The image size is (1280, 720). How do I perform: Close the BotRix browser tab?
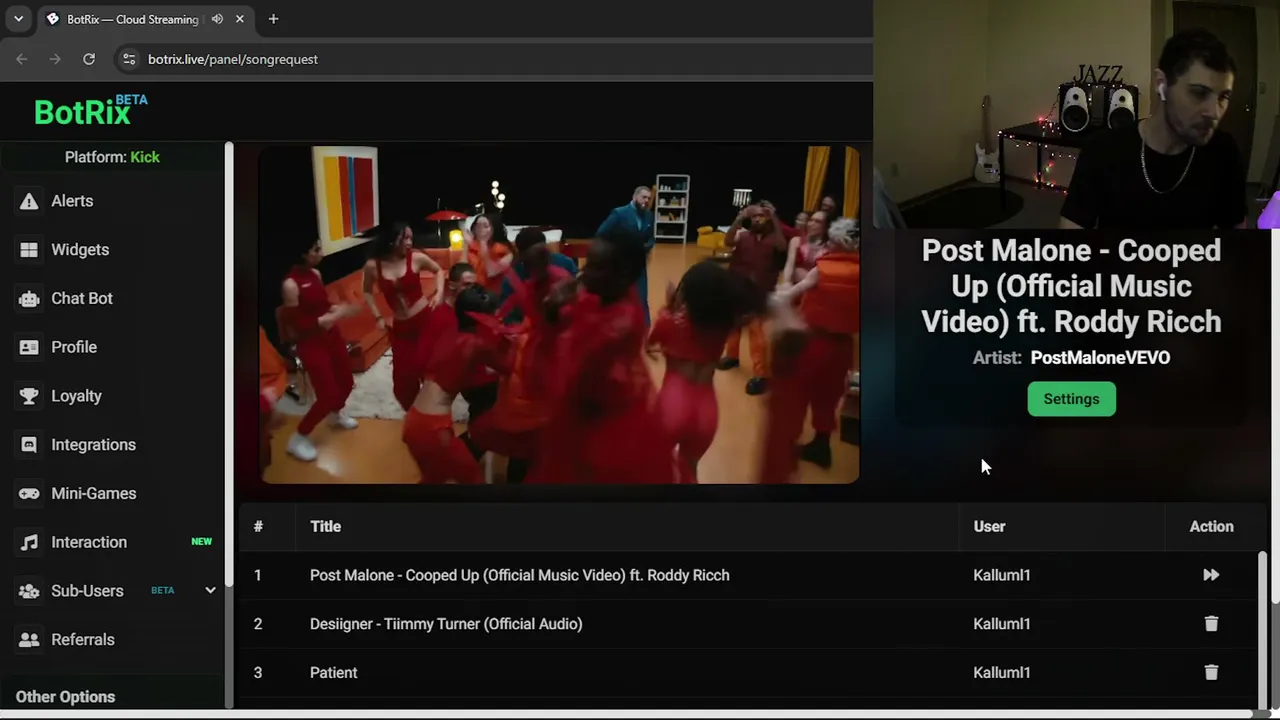240,19
